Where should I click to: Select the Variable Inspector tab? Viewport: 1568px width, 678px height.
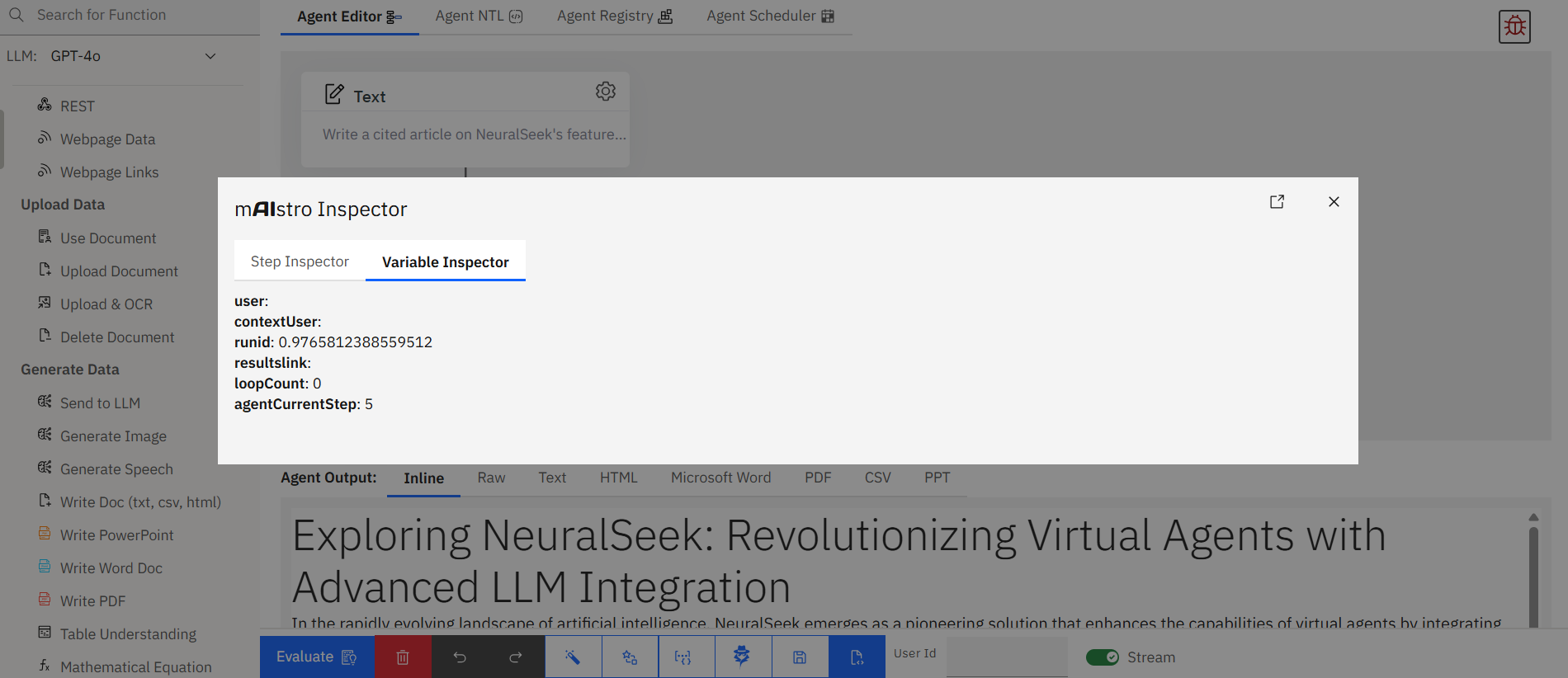pyautogui.click(x=446, y=261)
